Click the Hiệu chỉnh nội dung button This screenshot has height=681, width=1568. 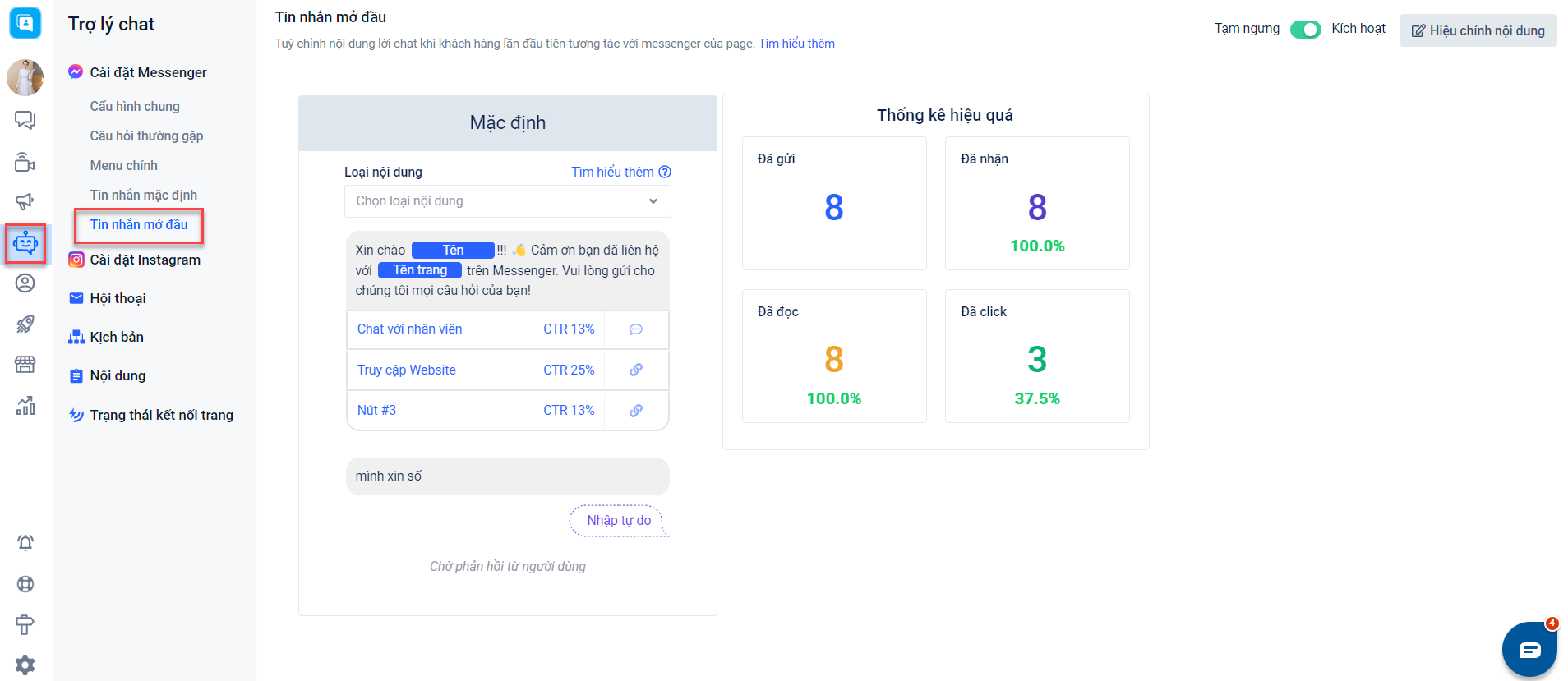[x=1478, y=30]
